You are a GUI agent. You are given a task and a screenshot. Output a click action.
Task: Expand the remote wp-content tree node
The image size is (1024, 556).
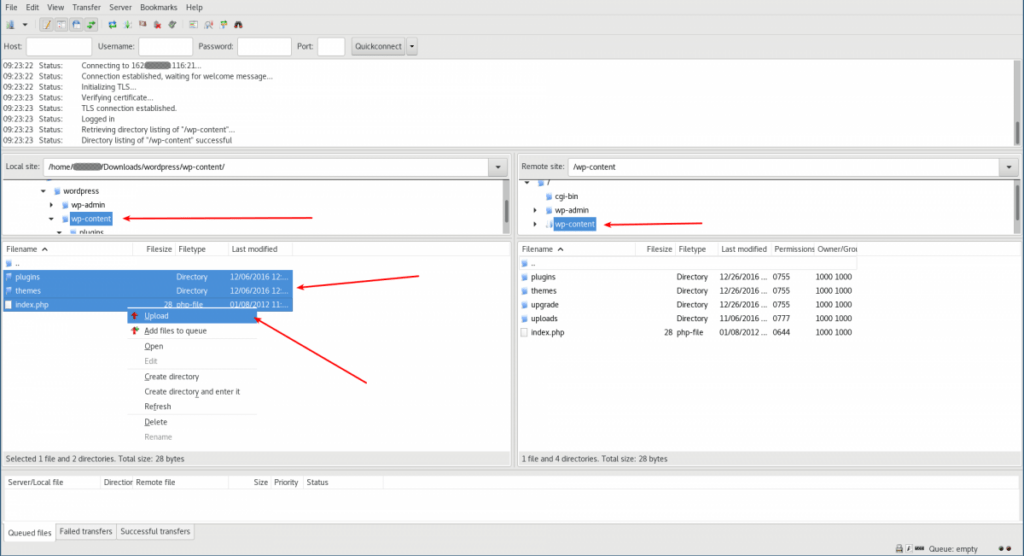535,224
